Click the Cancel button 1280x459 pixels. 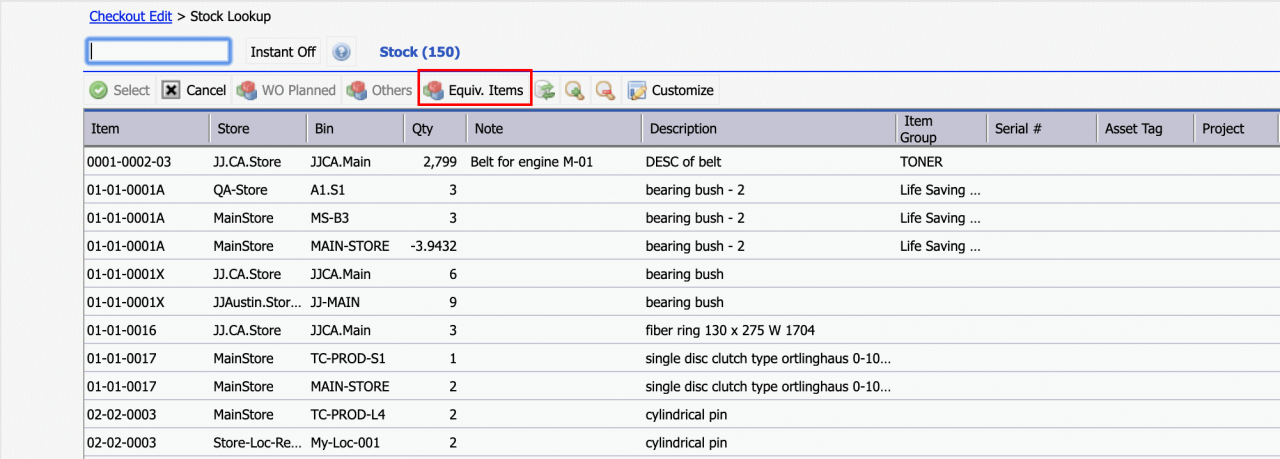(x=195, y=90)
